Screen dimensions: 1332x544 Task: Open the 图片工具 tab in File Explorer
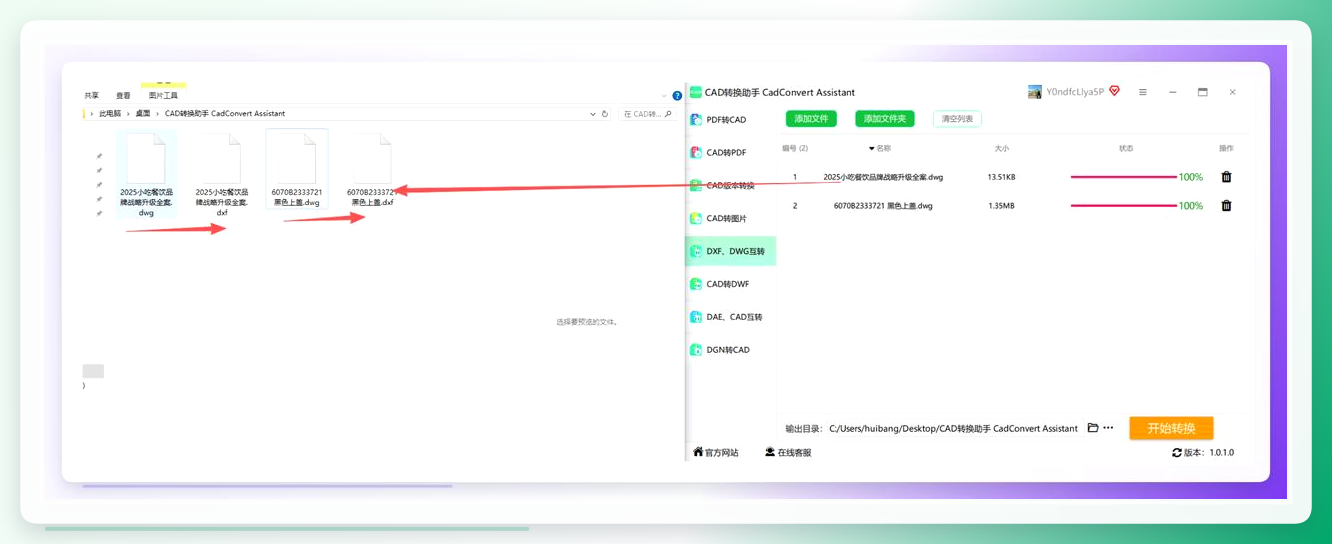coord(163,96)
